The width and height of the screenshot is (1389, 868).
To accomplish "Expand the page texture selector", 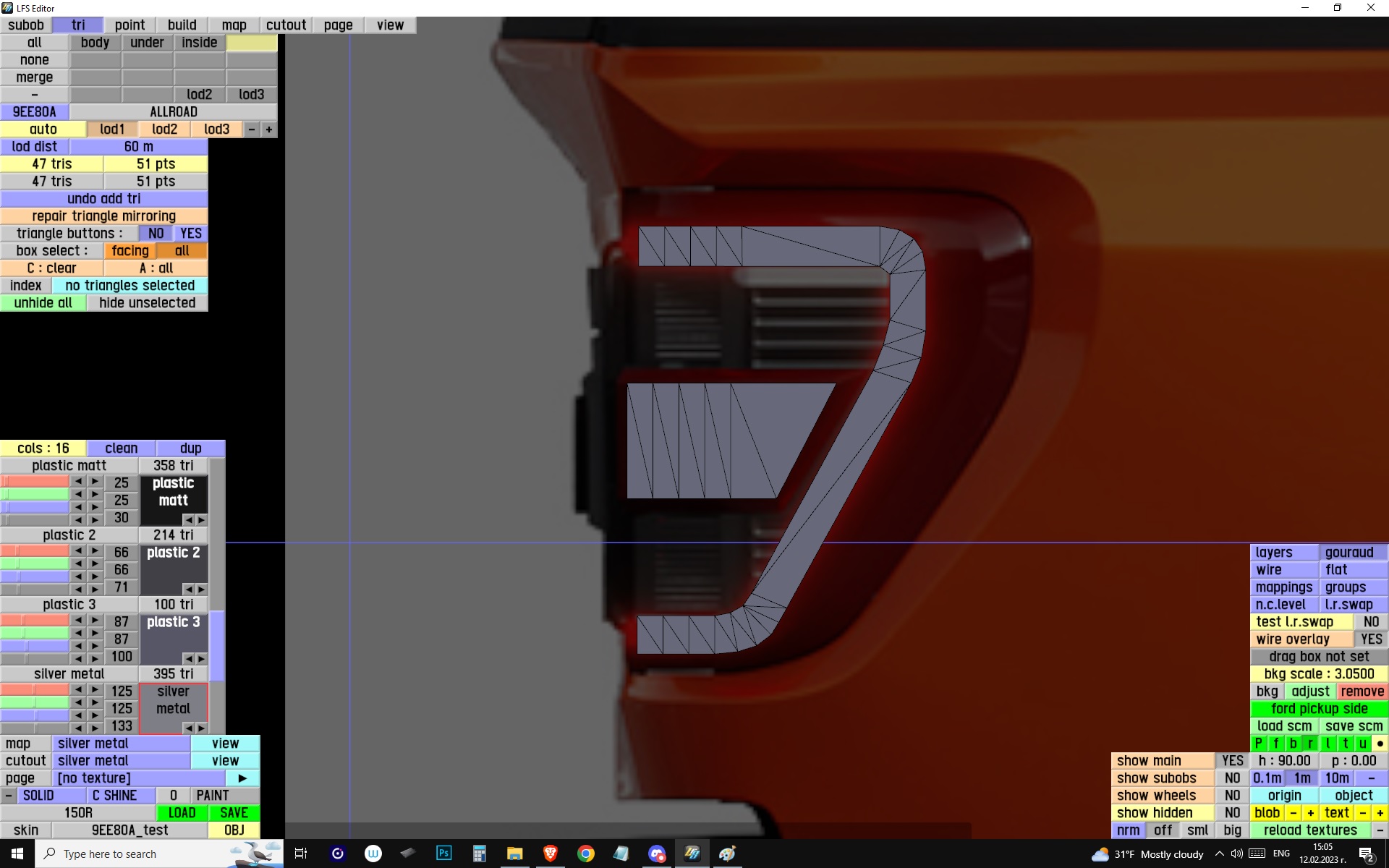I will tap(142, 778).
